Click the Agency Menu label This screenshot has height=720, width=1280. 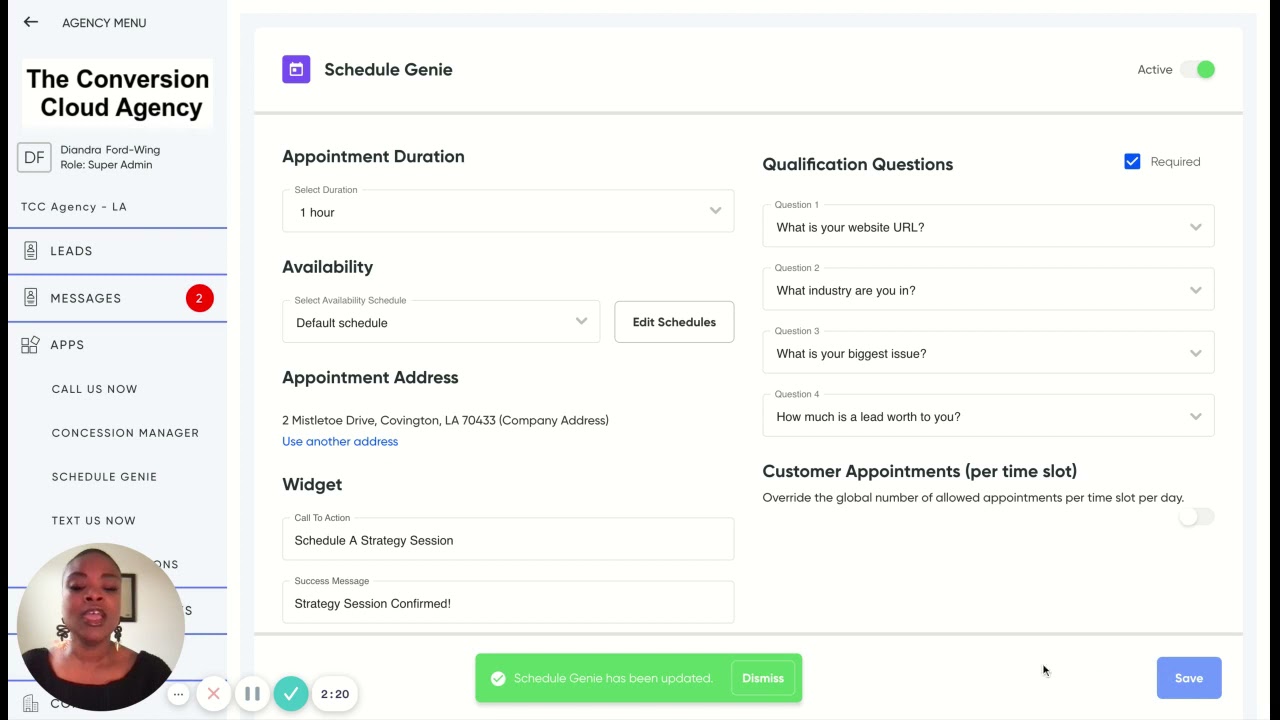[104, 22]
